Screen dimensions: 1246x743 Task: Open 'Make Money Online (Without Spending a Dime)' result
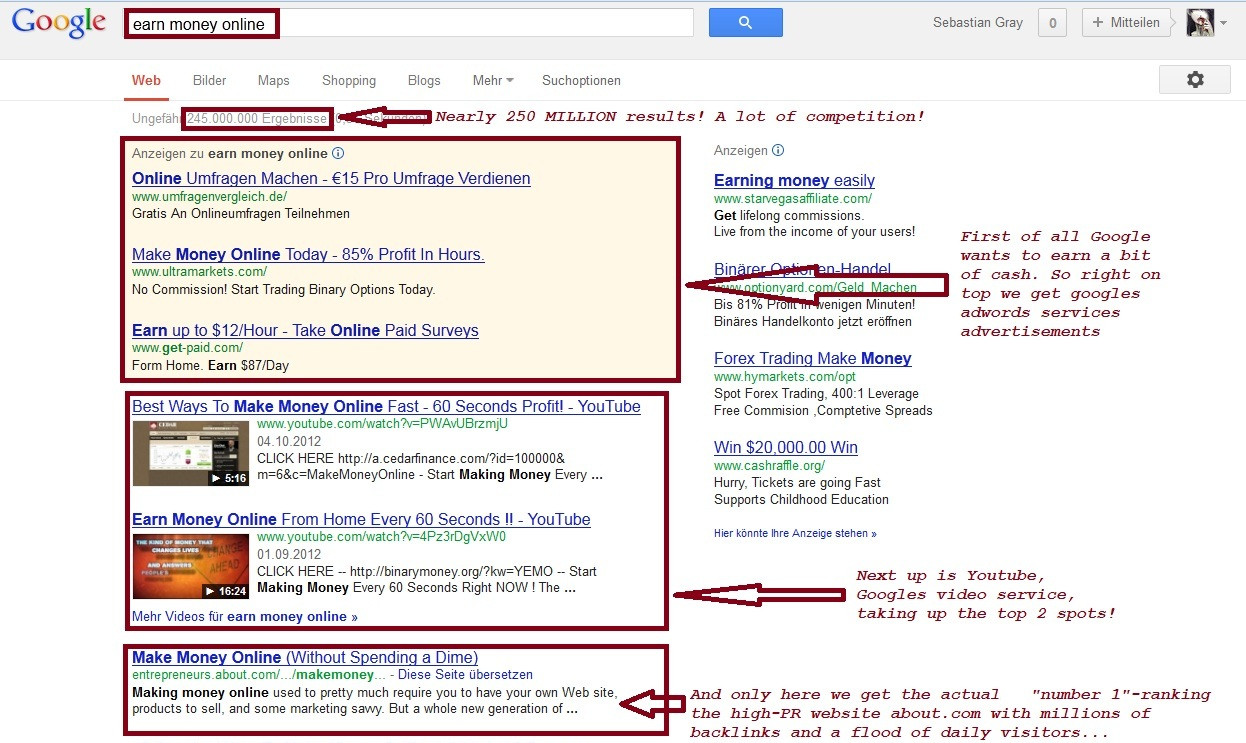point(305,658)
